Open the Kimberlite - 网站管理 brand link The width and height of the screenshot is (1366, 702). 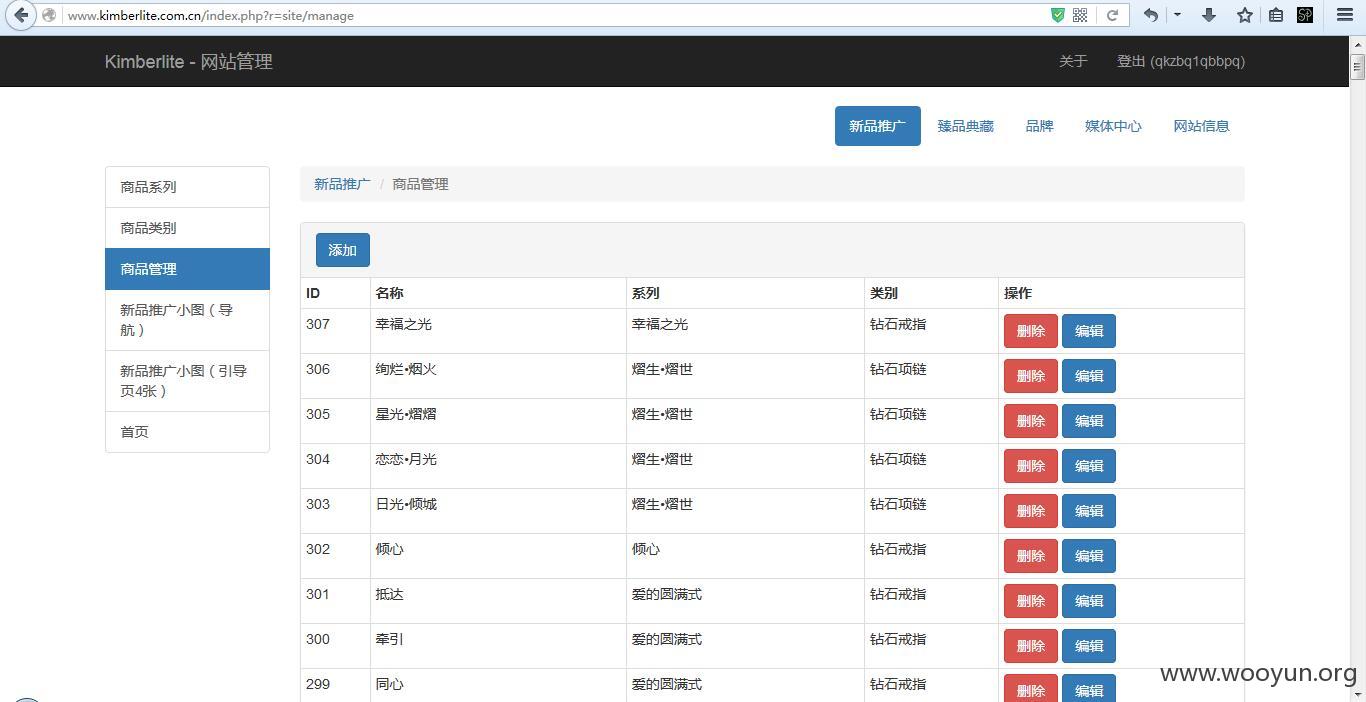189,61
